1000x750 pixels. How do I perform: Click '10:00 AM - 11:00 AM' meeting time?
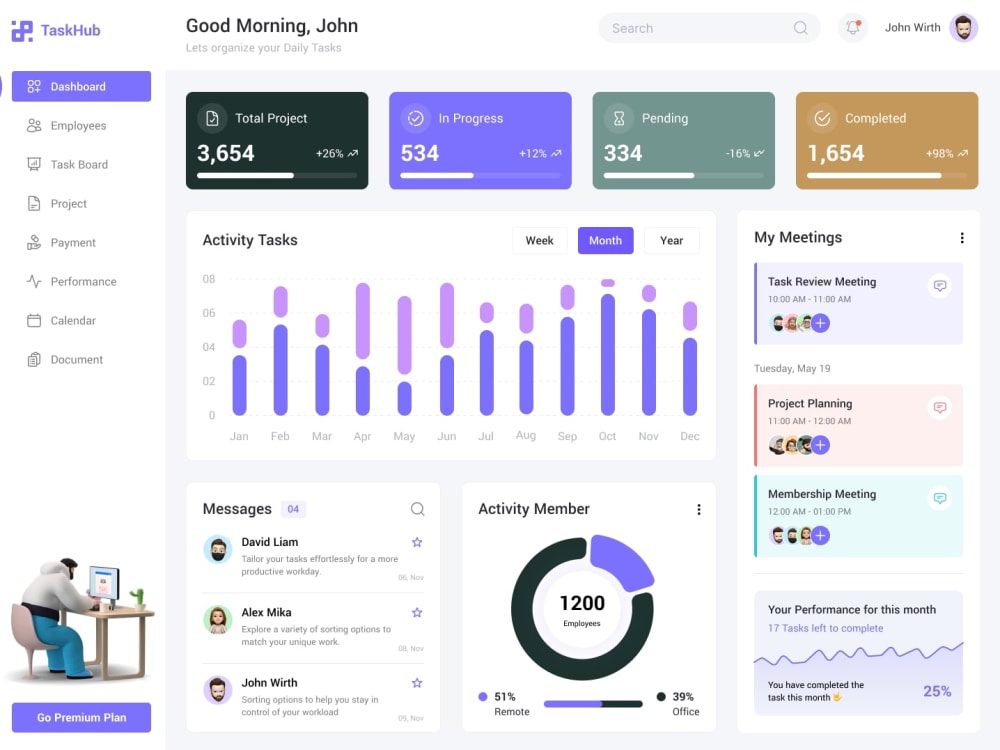[x=809, y=299]
